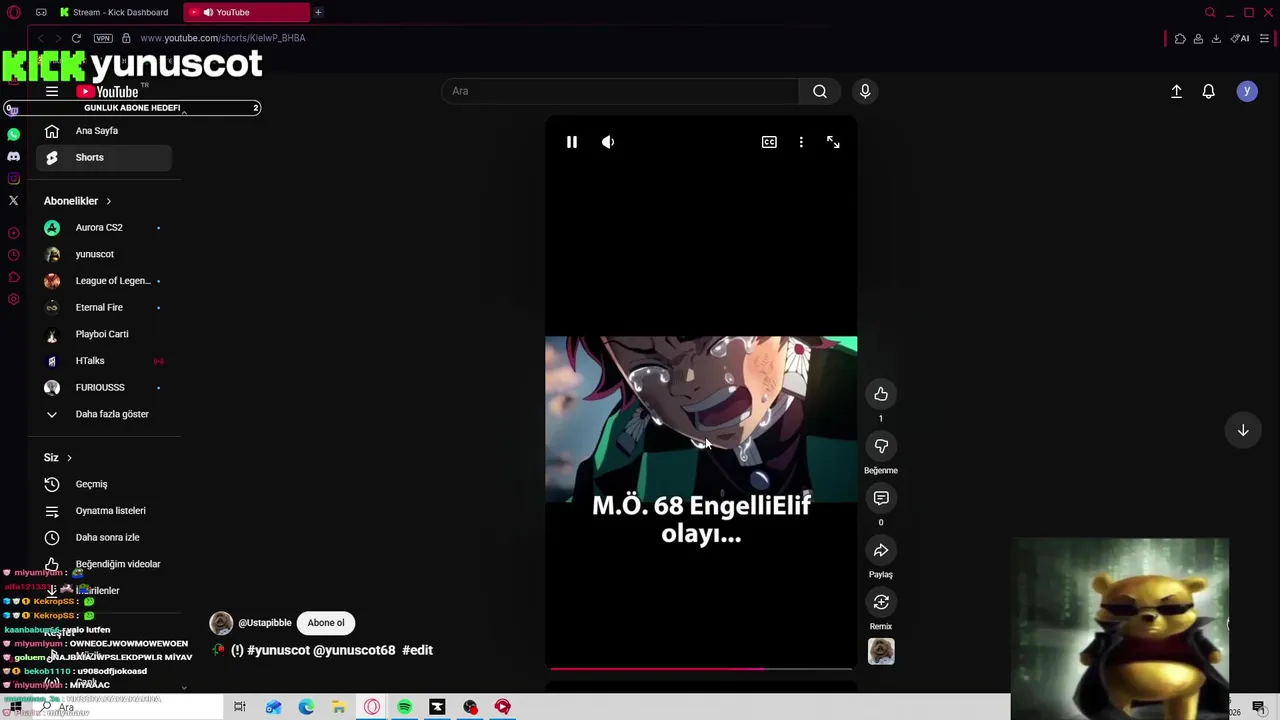Open Opera AI assistant button

pyautogui.click(x=1240, y=38)
